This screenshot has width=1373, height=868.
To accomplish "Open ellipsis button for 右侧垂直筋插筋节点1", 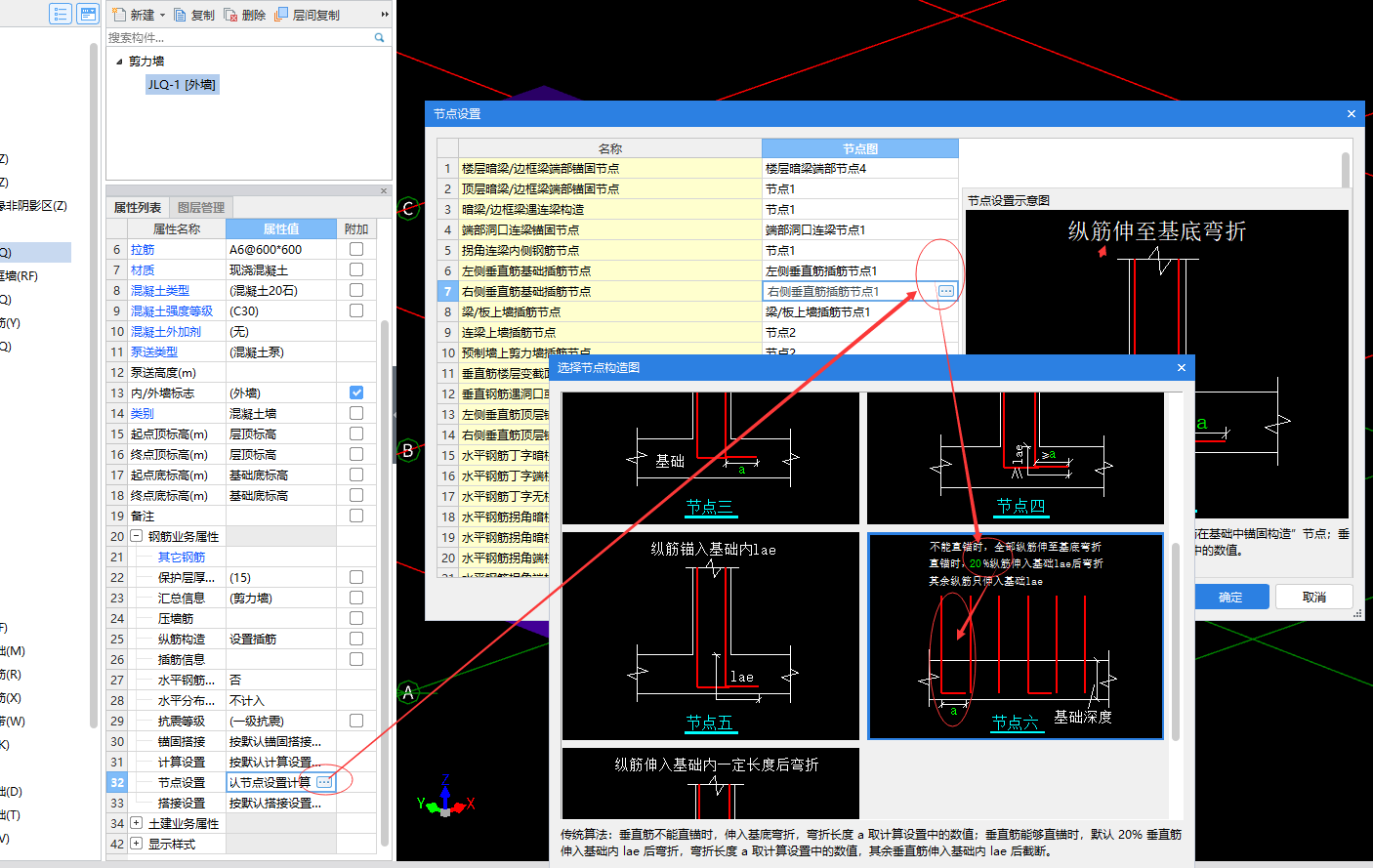I will click(x=946, y=291).
